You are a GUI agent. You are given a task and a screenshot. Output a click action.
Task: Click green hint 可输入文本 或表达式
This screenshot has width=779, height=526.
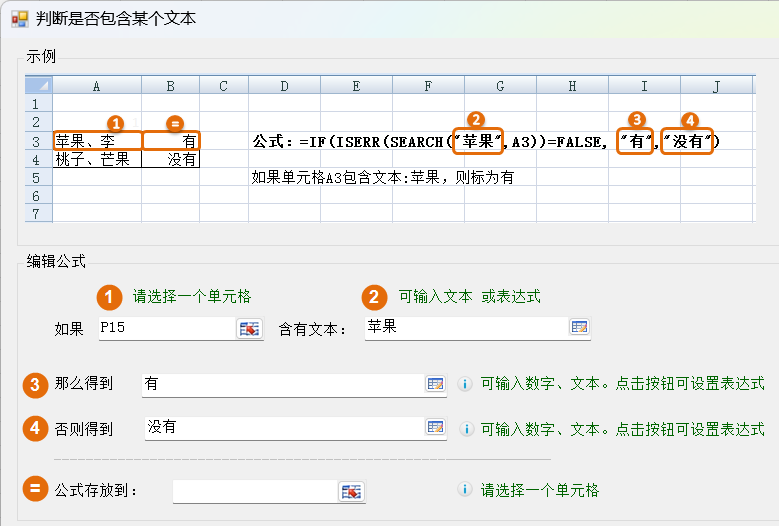pos(469,296)
